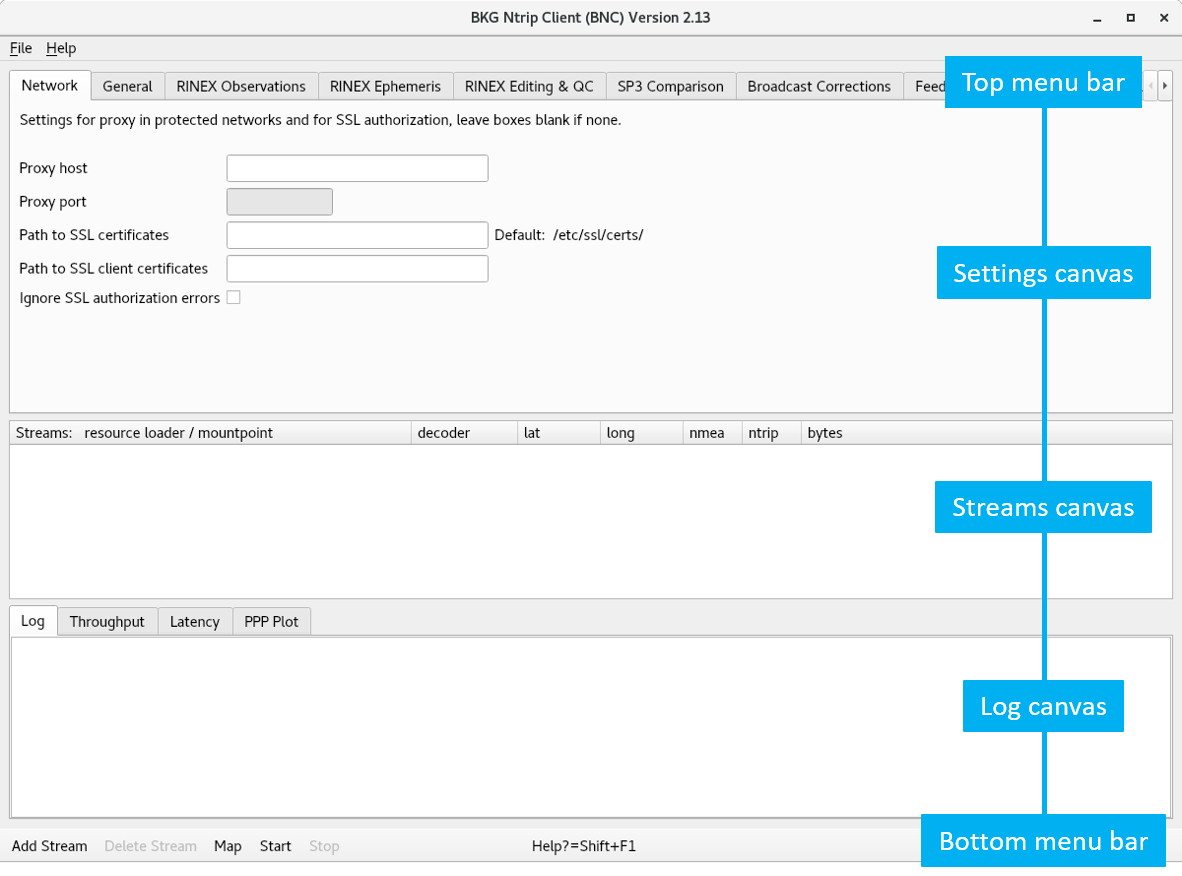
Task: Open the Map view
Action: (x=228, y=846)
